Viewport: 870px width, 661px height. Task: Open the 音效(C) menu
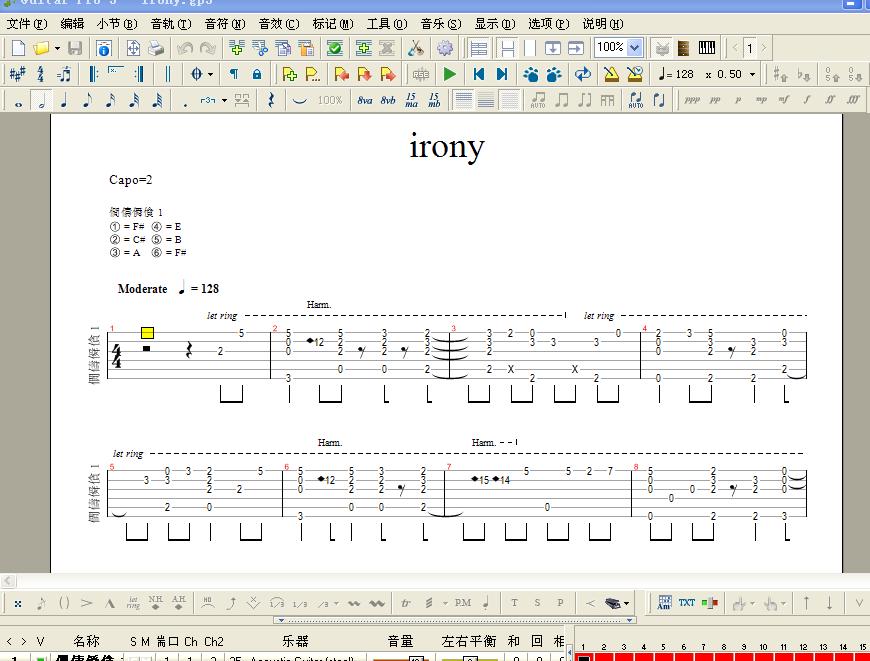(279, 24)
